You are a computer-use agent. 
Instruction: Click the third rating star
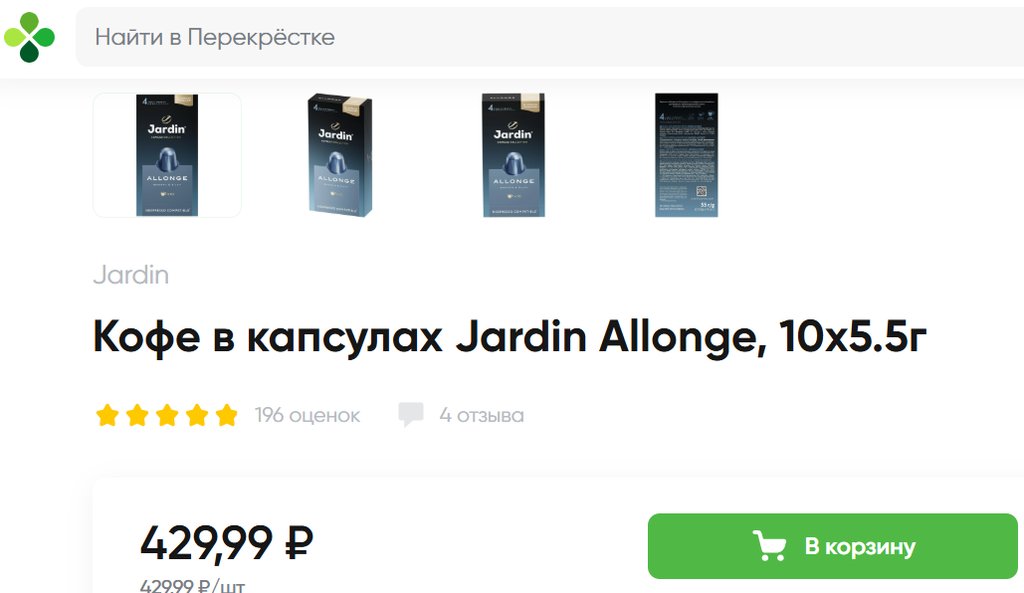pyautogui.click(x=167, y=415)
